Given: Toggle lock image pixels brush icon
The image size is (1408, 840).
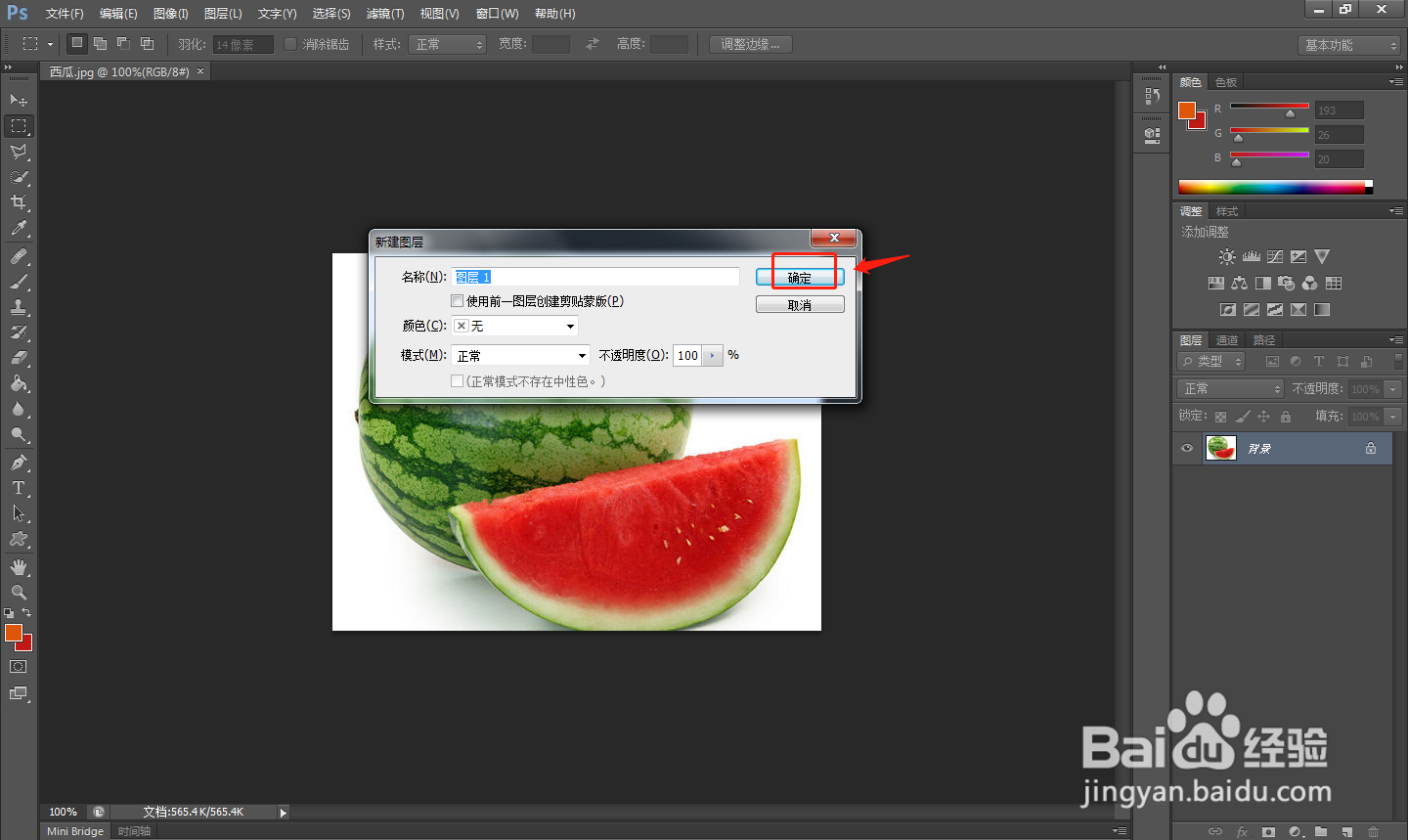Looking at the screenshot, I should 1242,417.
